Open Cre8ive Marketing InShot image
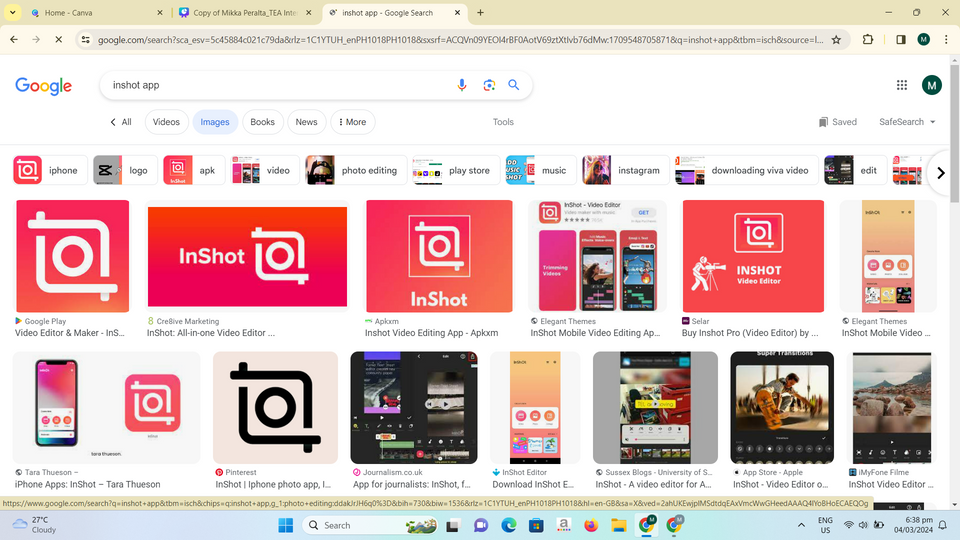The image size is (960, 540). tap(247, 257)
